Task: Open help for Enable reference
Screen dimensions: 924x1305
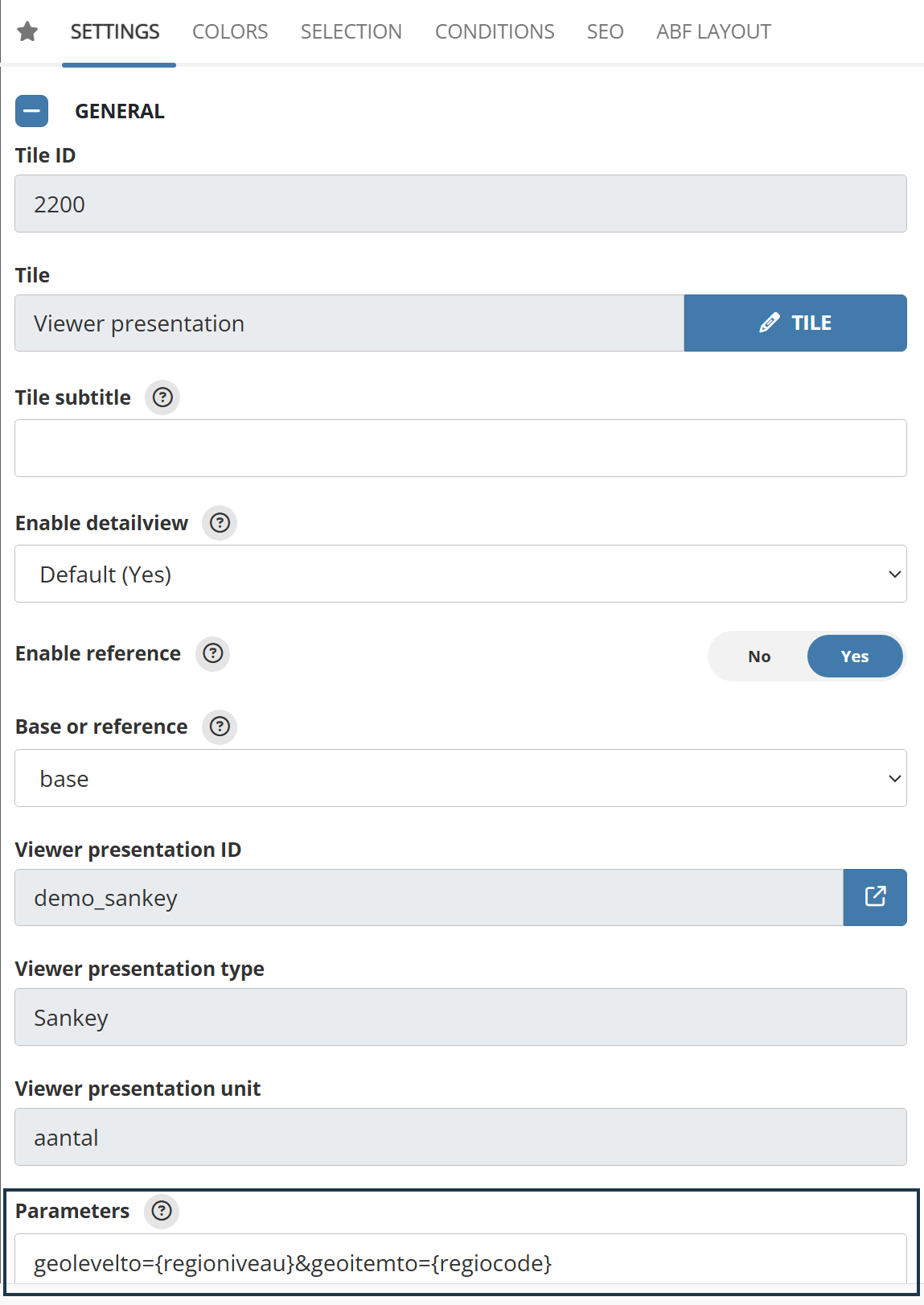Action: pyautogui.click(x=212, y=653)
